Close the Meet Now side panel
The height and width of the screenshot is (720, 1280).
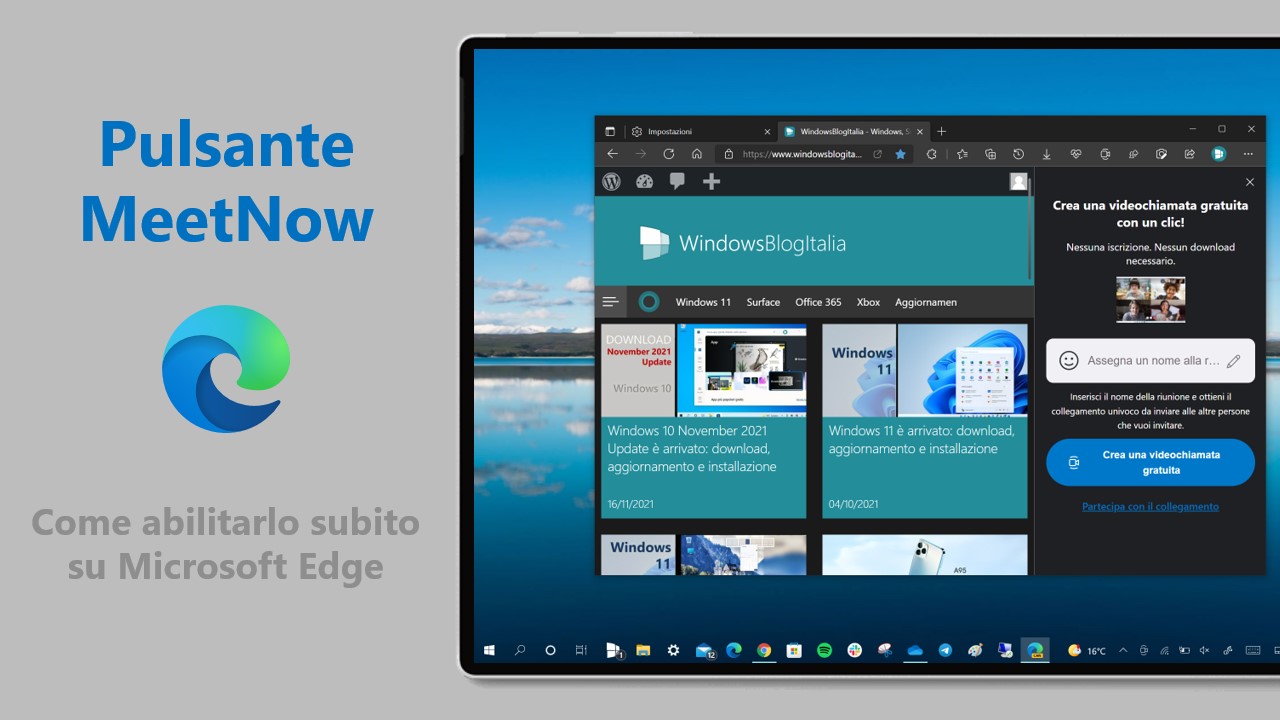click(1249, 182)
